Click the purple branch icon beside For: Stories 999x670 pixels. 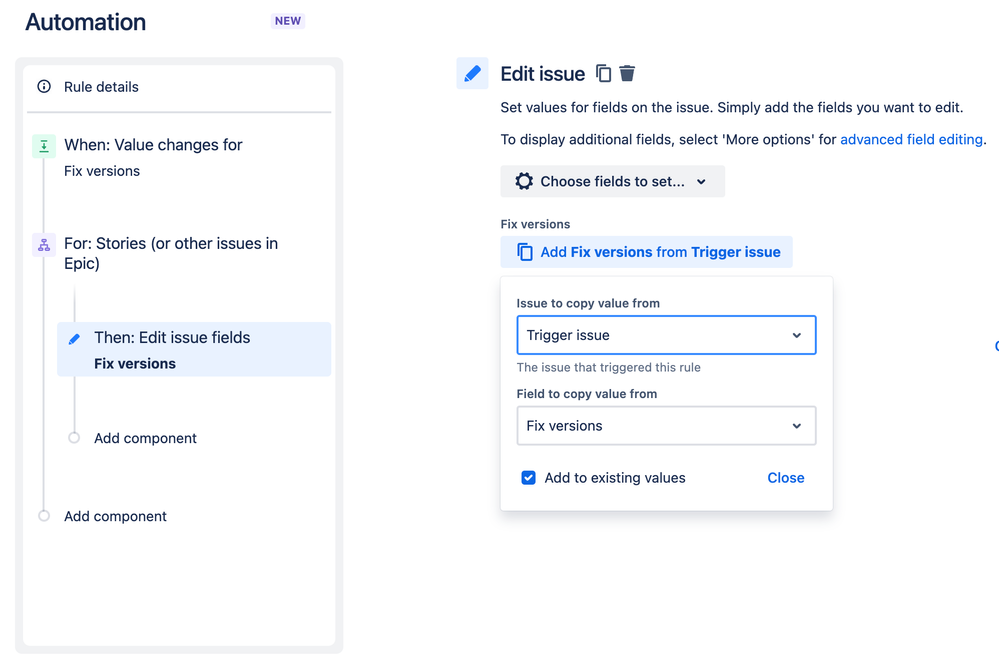[44, 245]
